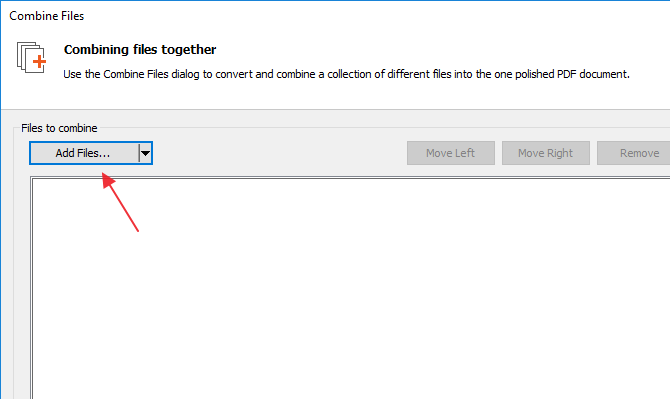670x399 pixels.
Task: Select the Combining files together heading
Action: click(x=140, y=50)
